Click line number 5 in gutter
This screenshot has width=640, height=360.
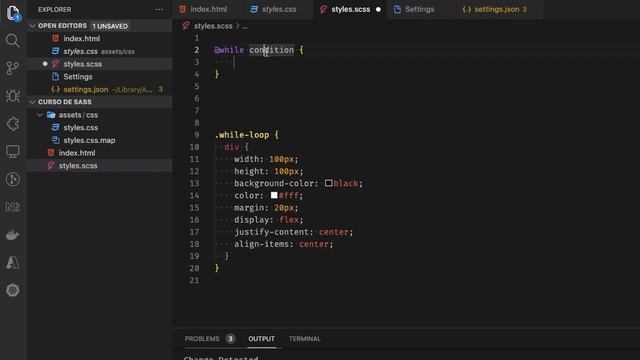click(x=197, y=87)
